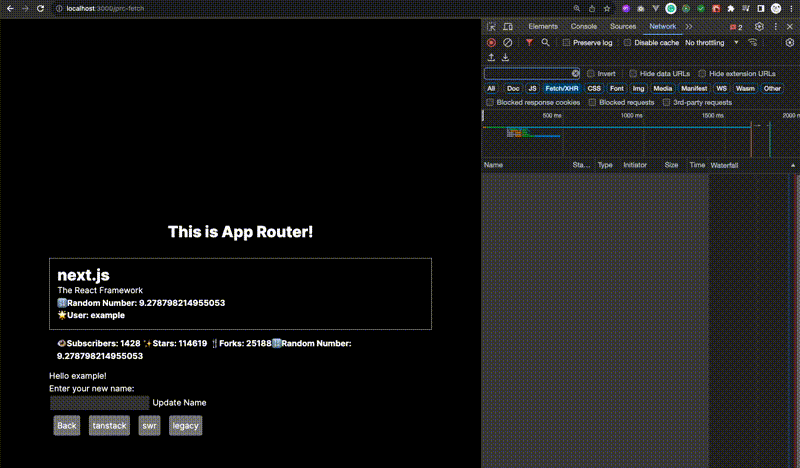The image size is (800, 468).
Task: Click the localhost URL in the address bar
Action: (x=105, y=9)
